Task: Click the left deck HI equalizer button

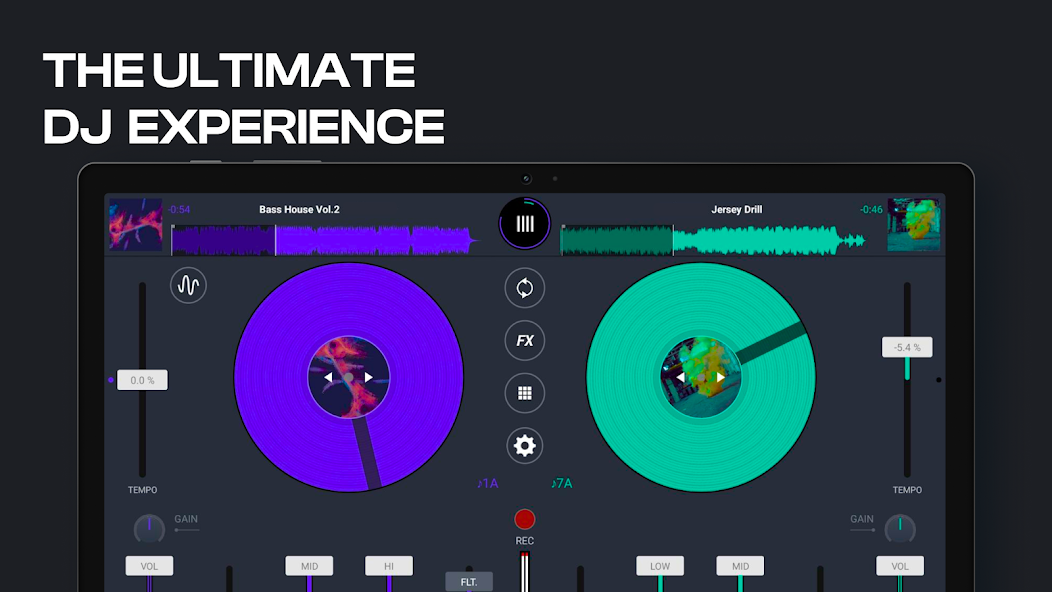Action: 388,566
